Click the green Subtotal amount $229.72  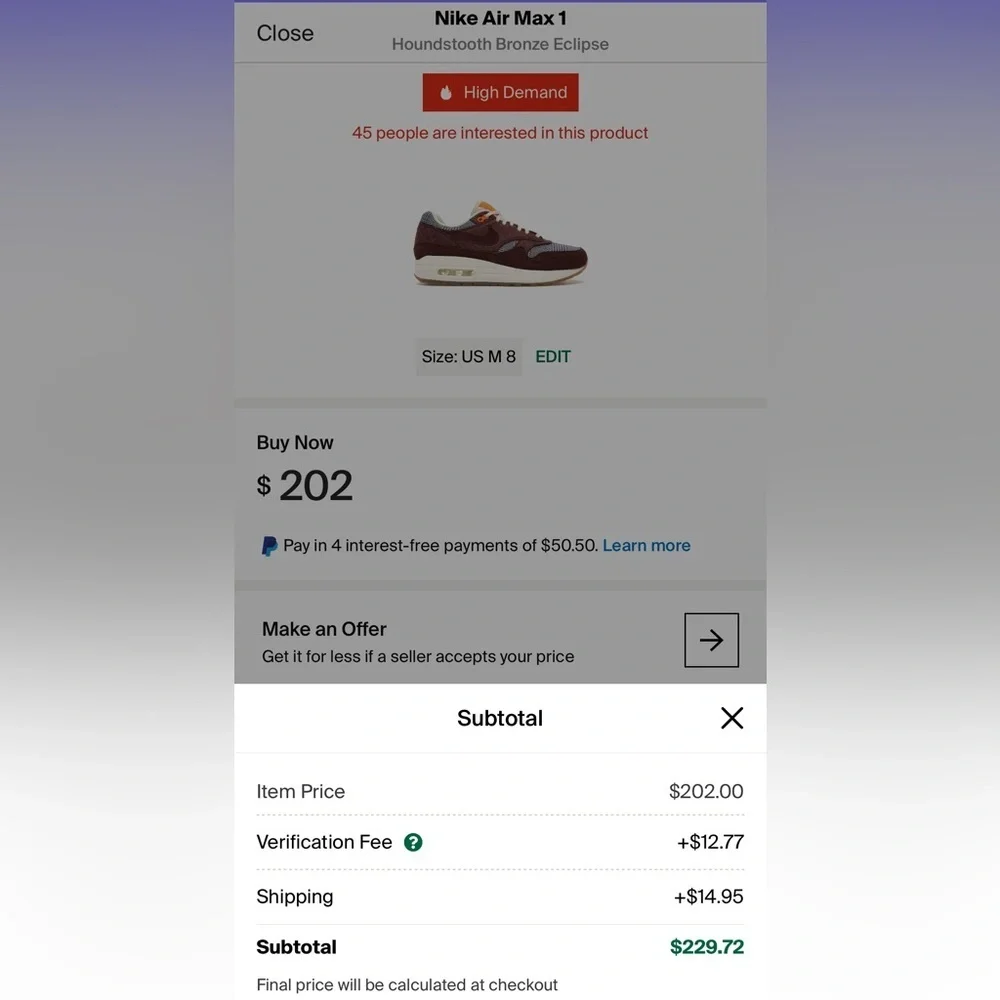pyautogui.click(x=707, y=946)
